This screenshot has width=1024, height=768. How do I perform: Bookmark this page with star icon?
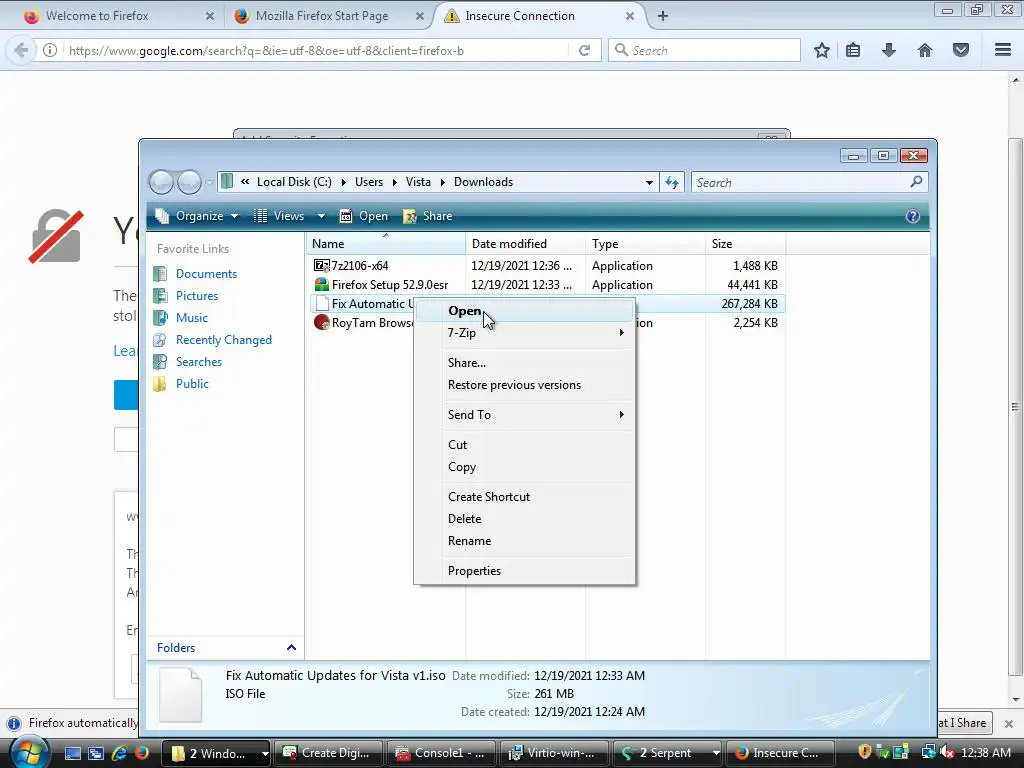(822, 50)
